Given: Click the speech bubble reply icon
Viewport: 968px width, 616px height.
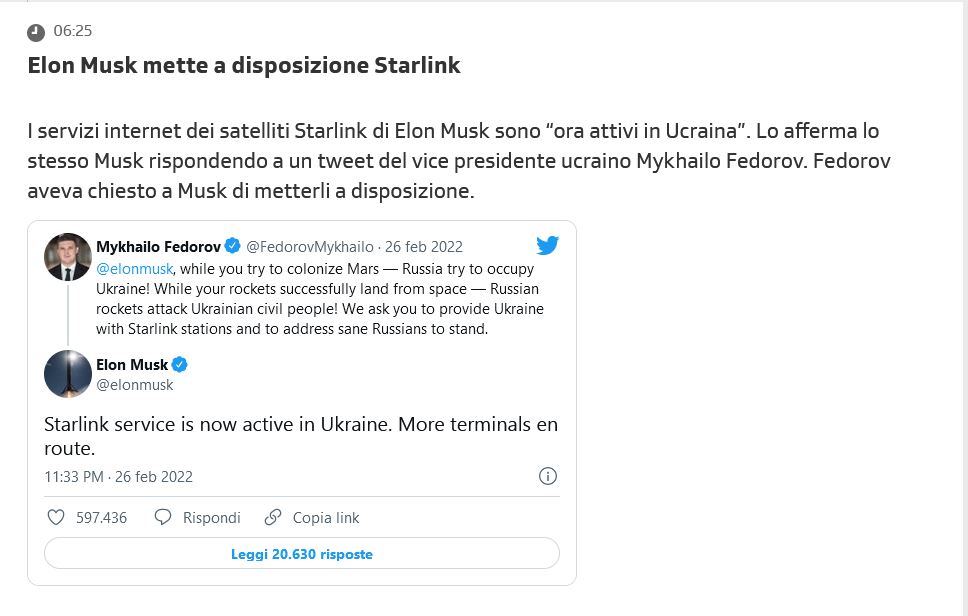Looking at the screenshot, I should click(x=163, y=517).
